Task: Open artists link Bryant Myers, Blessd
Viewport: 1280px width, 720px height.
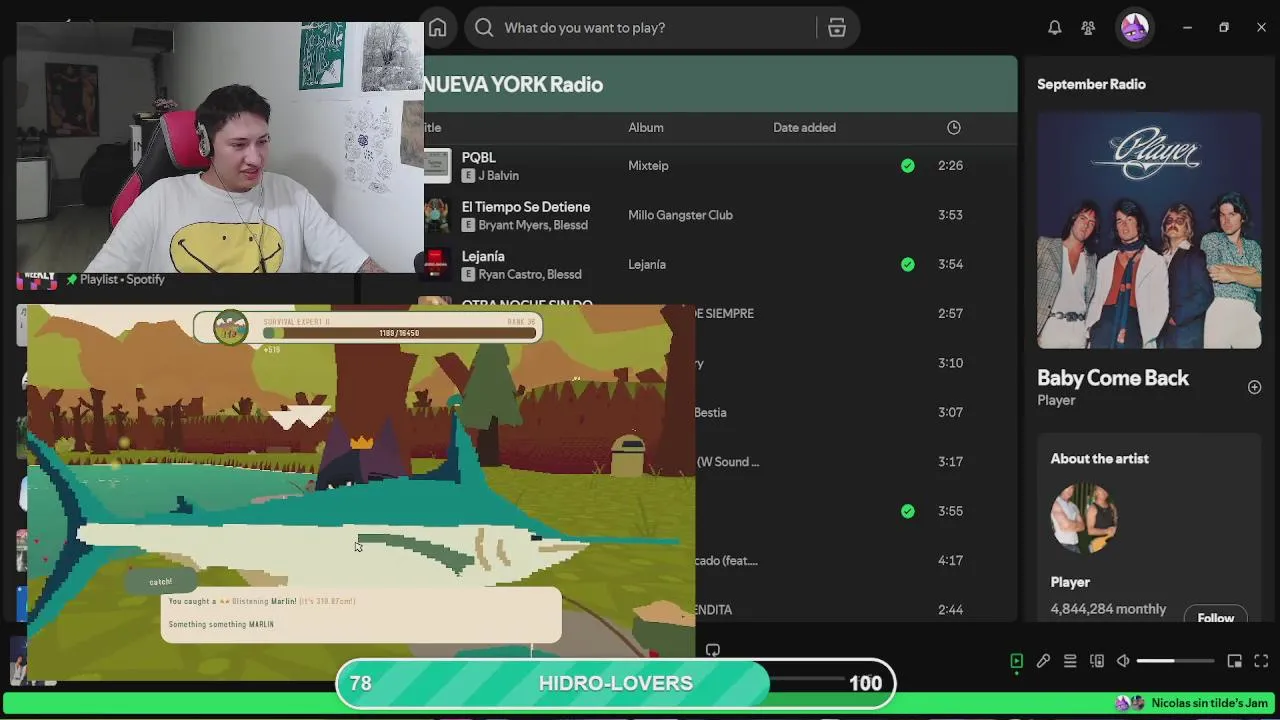Action: point(533,225)
